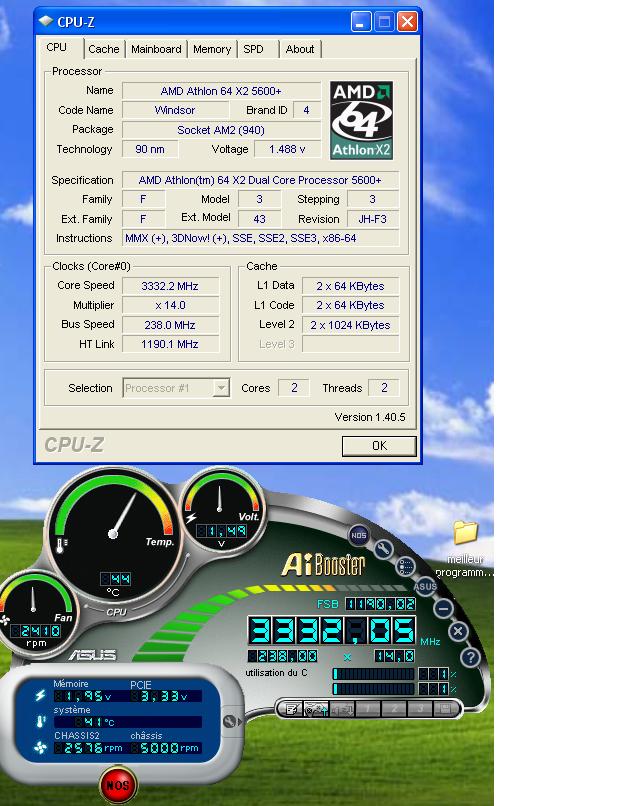The height and width of the screenshot is (806, 640).
Task: Click the CPU-Z title bar icon
Action: (46, 21)
